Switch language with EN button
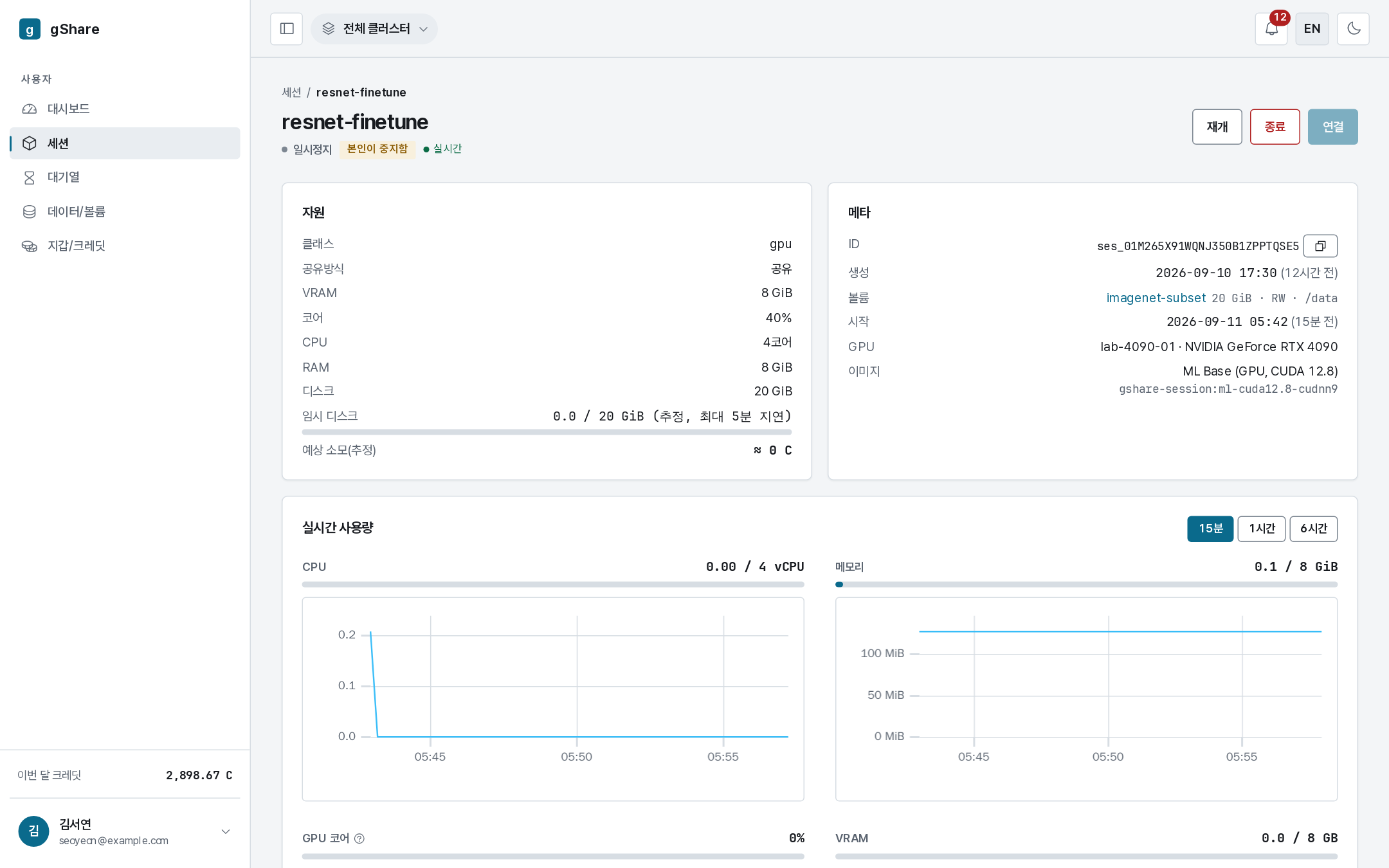 (x=1312, y=29)
